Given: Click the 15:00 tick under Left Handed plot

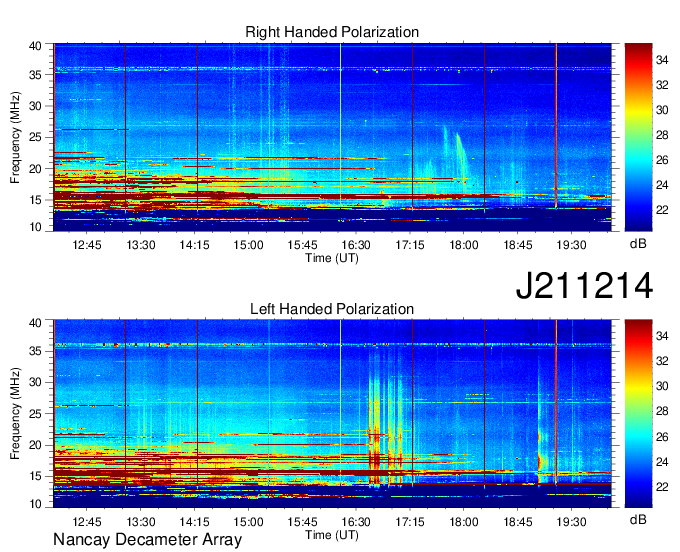Looking at the screenshot, I should point(248,521).
